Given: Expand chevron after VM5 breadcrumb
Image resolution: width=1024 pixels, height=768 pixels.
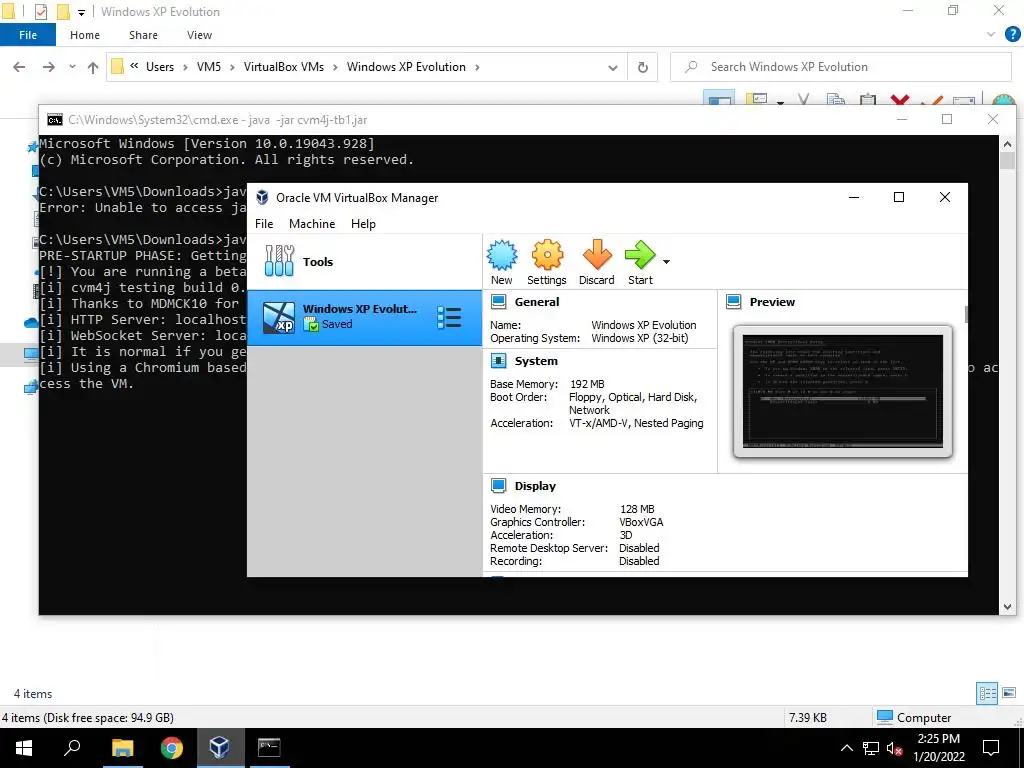Looking at the screenshot, I should (232, 67).
